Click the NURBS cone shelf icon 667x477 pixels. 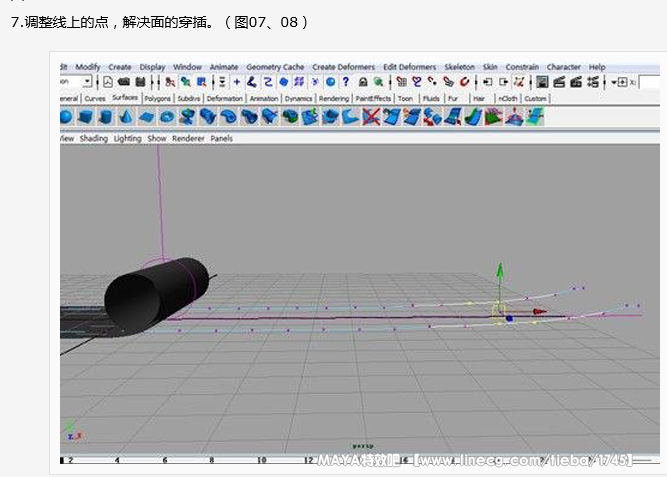(x=125, y=117)
